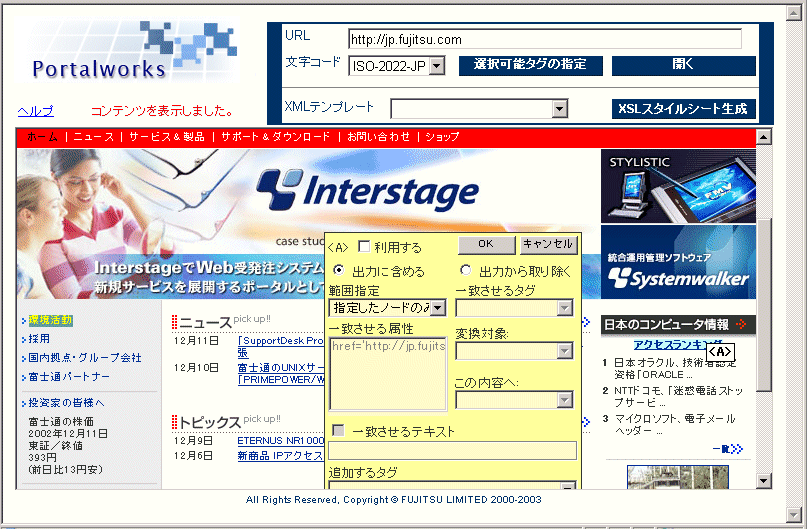Image resolution: width=807 pixels, height=529 pixels.
Task: Open the 富士通パートナー link
Action: [x=69, y=377]
